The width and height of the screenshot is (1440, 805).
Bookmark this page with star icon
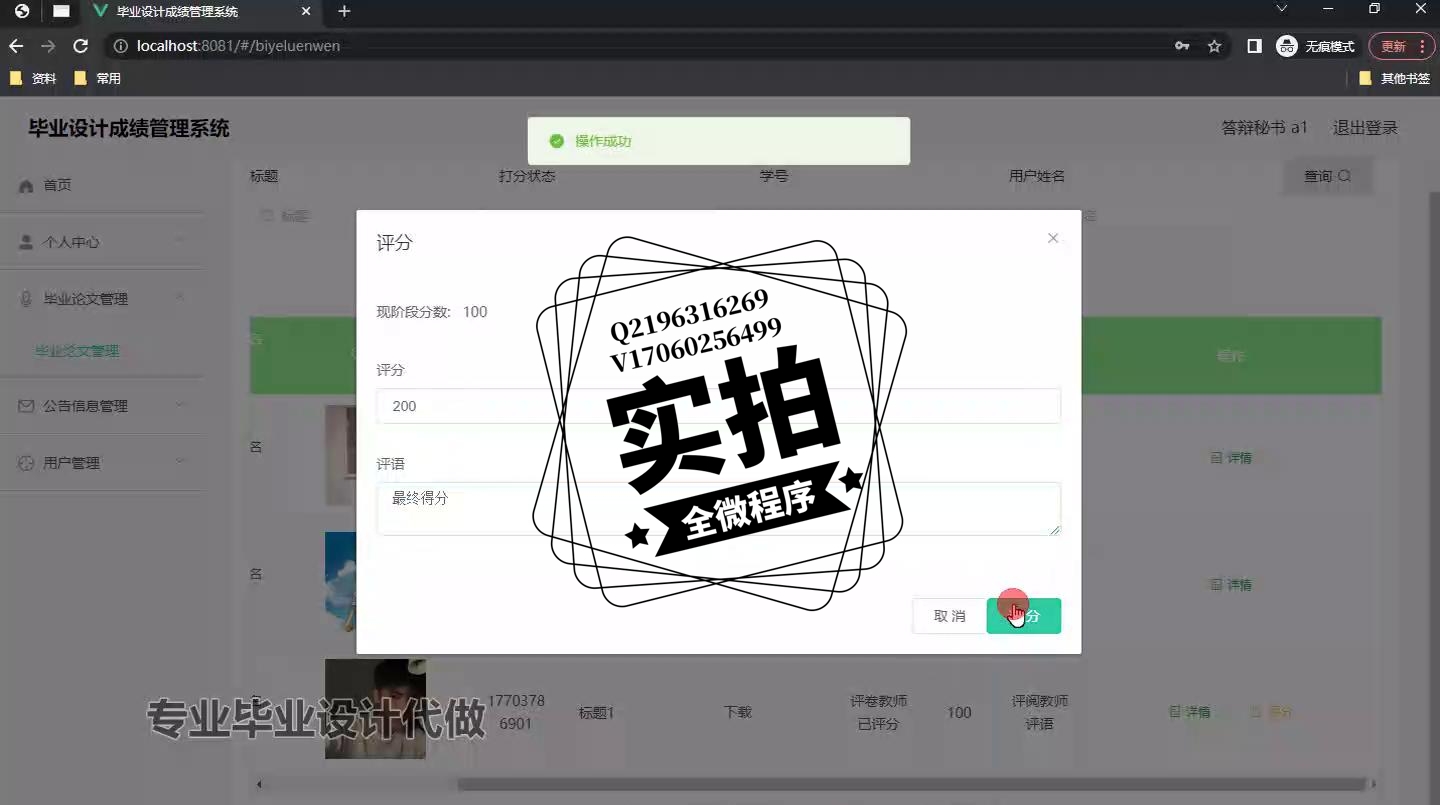click(x=1214, y=46)
